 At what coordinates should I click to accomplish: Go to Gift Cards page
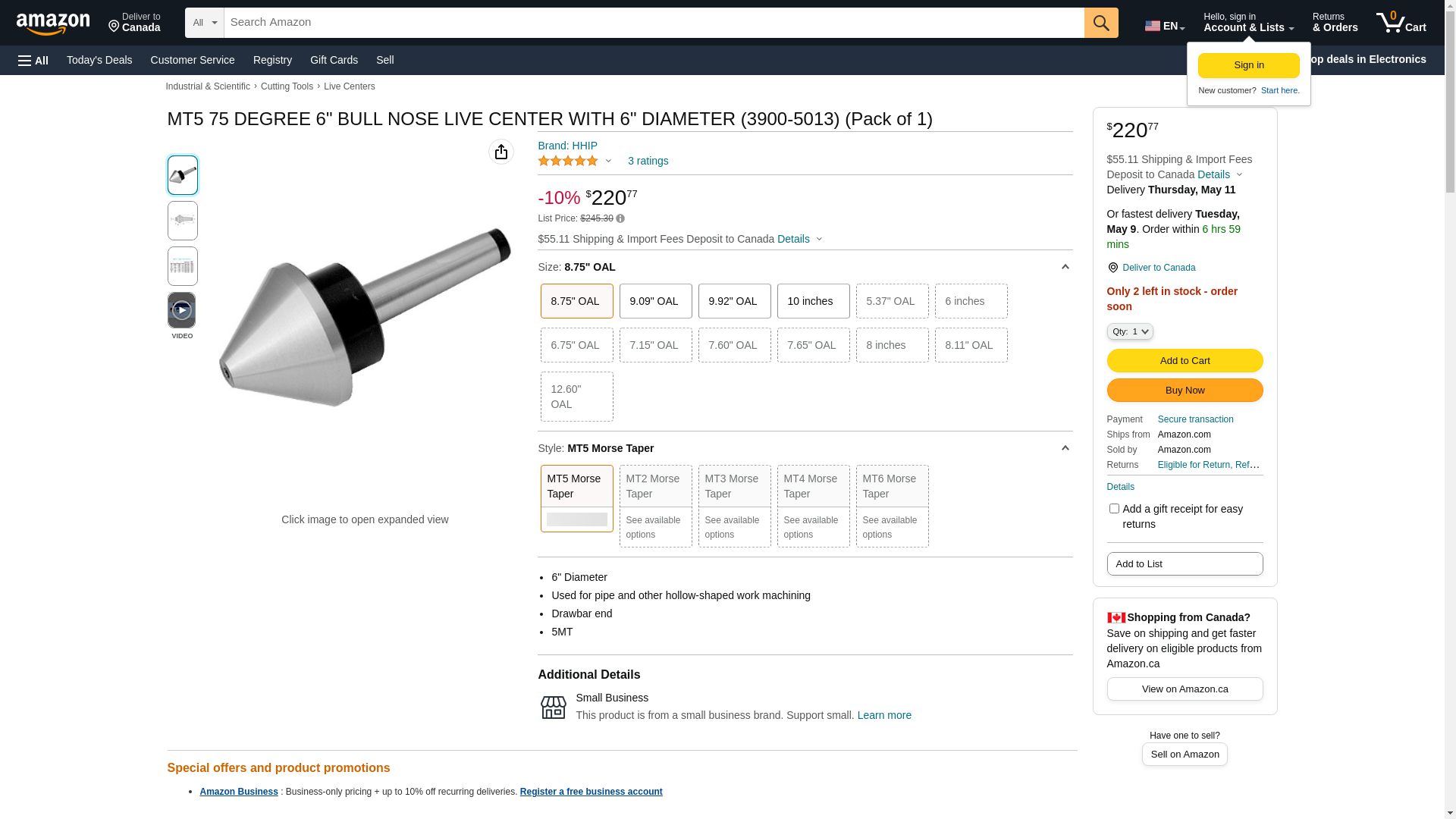tap(334, 60)
